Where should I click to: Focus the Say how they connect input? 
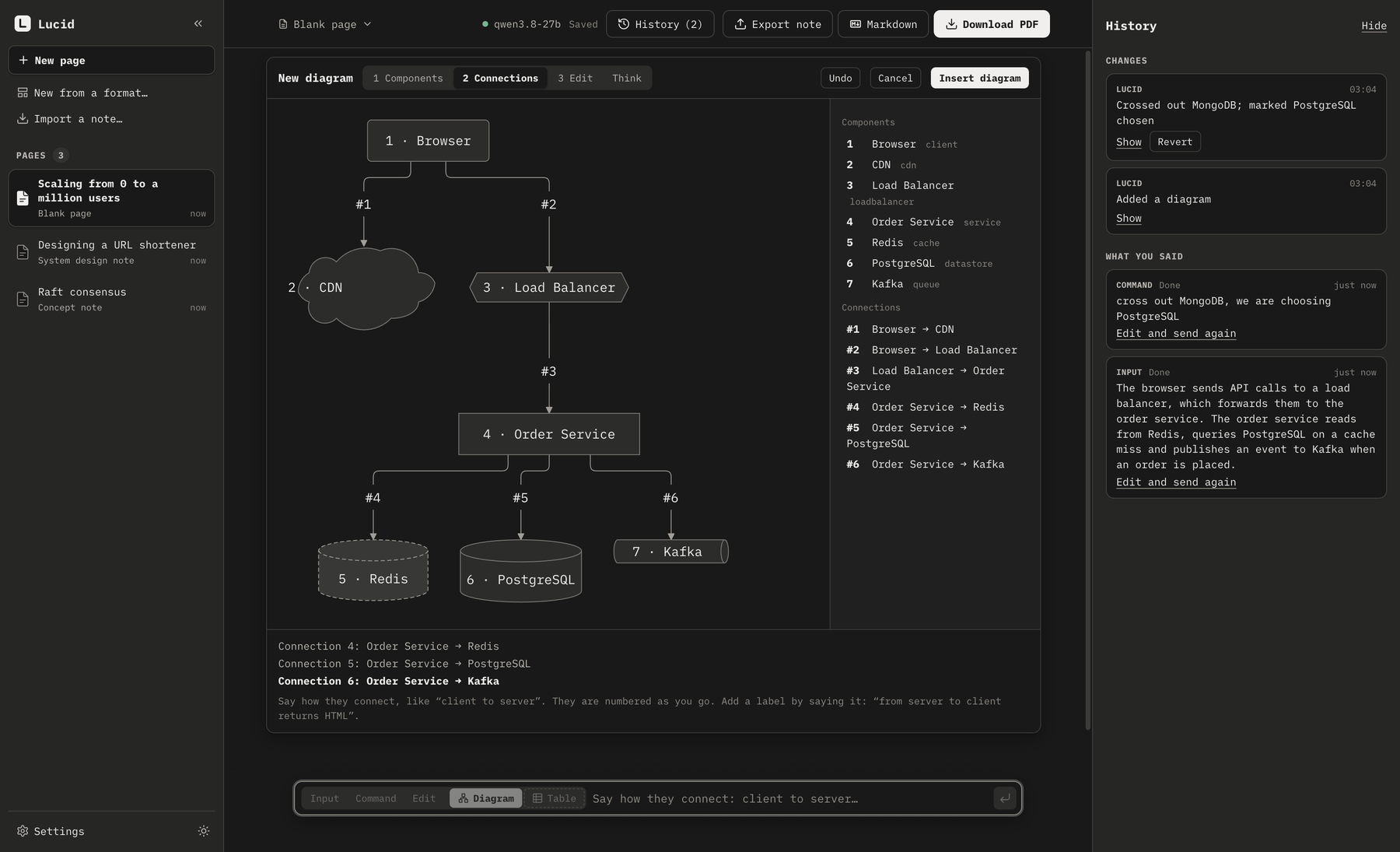point(789,798)
